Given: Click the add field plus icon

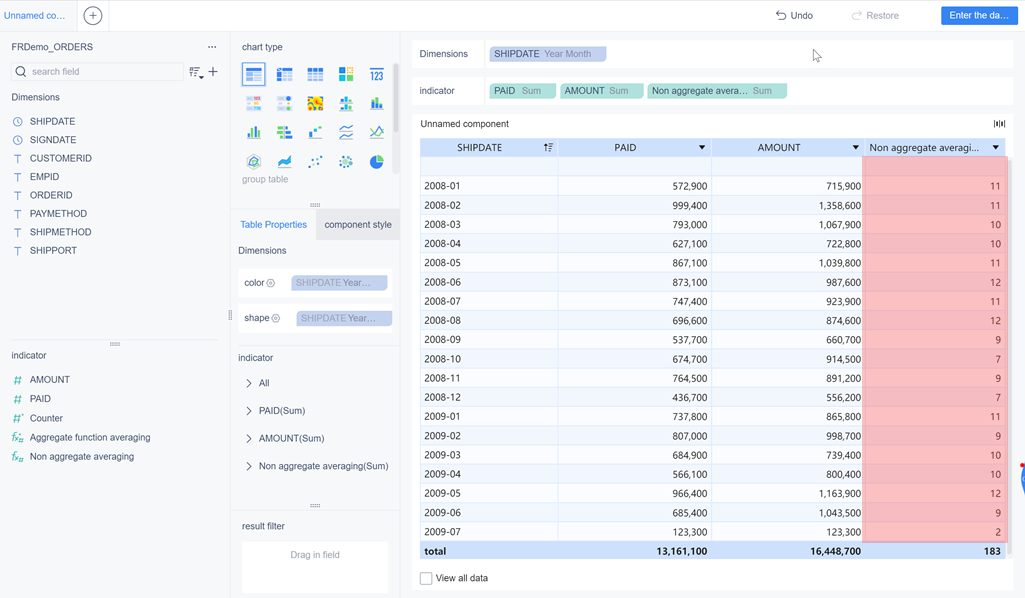Looking at the screenshot, I should click(213, 72).
